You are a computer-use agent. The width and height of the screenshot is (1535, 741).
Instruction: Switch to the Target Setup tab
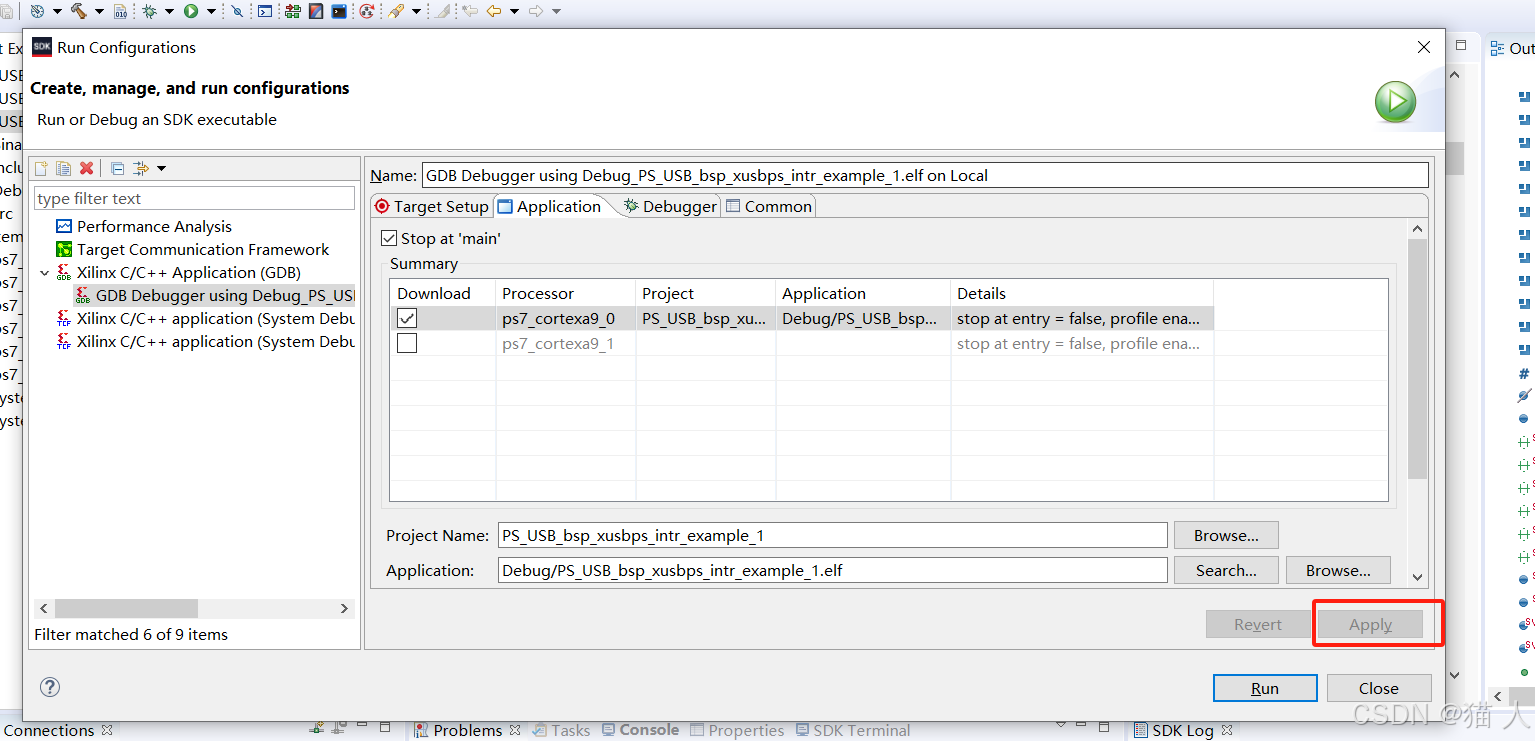[431, 206]
